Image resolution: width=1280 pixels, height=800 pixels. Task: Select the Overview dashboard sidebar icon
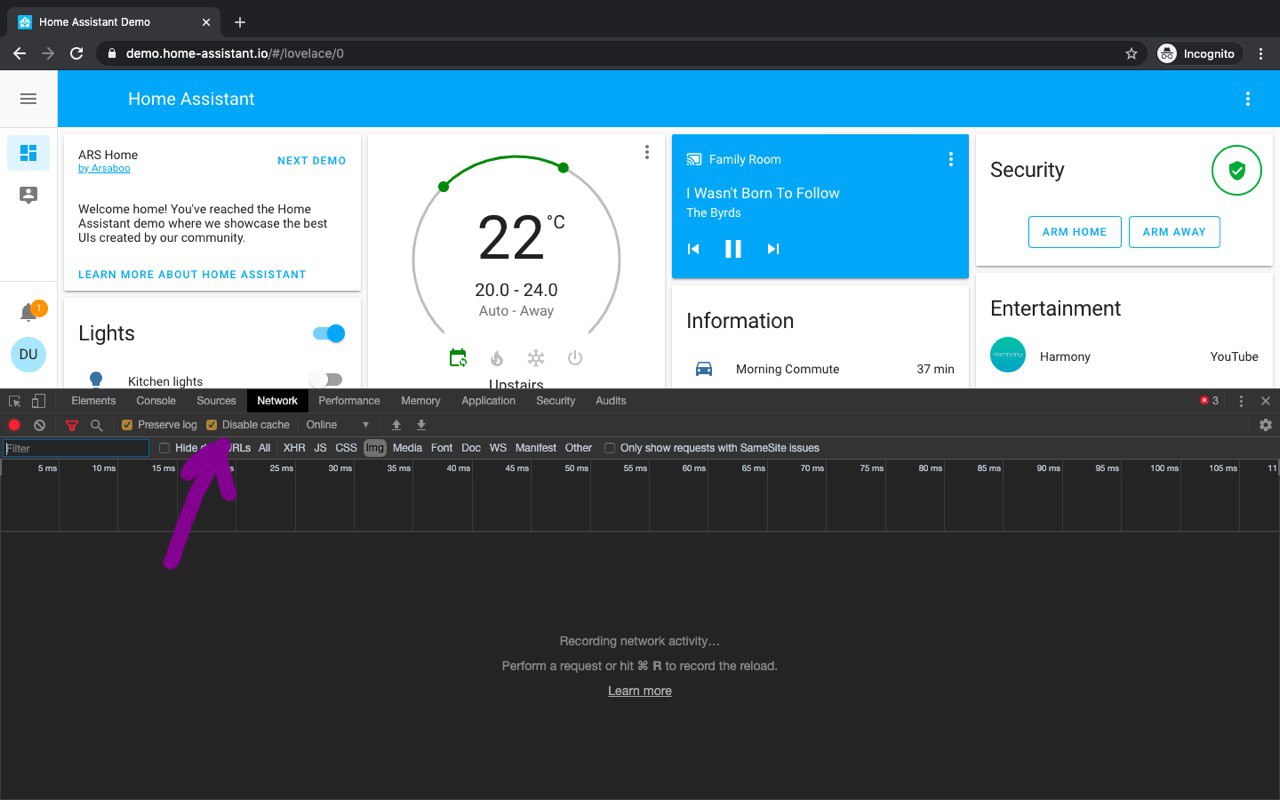coord(28,153)
